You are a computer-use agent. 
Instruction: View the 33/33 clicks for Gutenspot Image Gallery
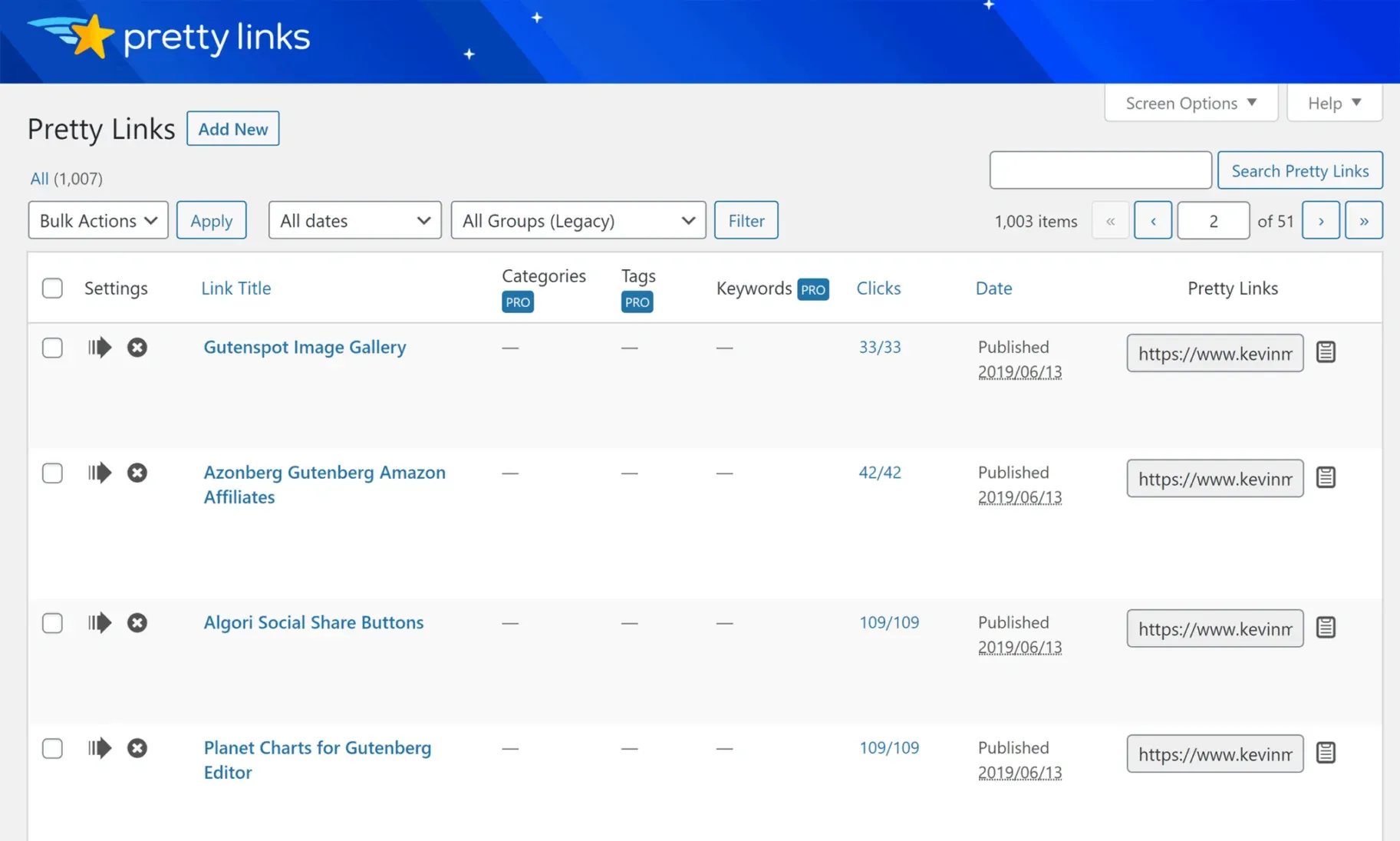(x=880, y=347)
